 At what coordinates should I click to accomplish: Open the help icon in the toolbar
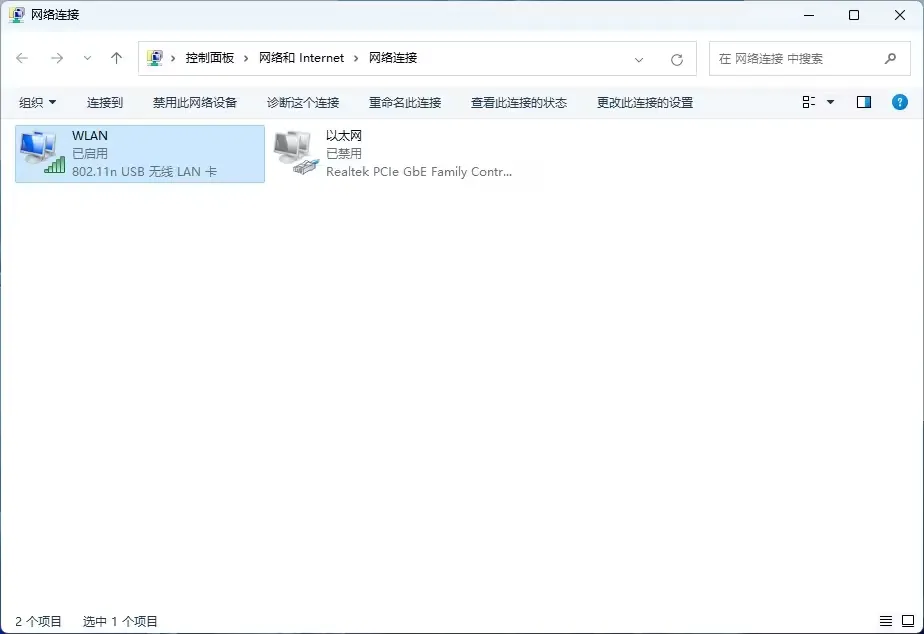pos(899,101)
